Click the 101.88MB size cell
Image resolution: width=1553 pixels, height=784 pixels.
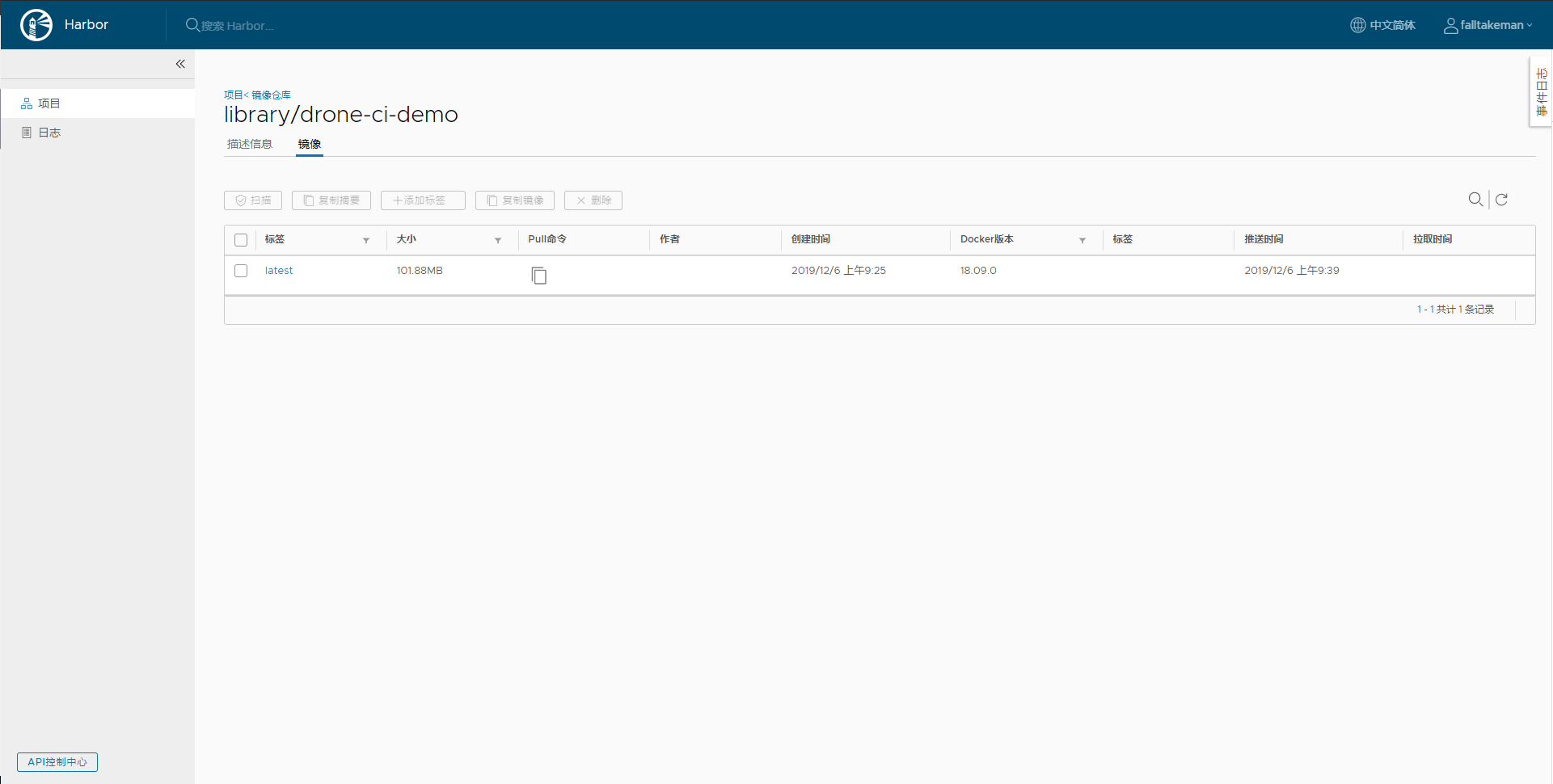pyautogui.click(x=420, y=271)
